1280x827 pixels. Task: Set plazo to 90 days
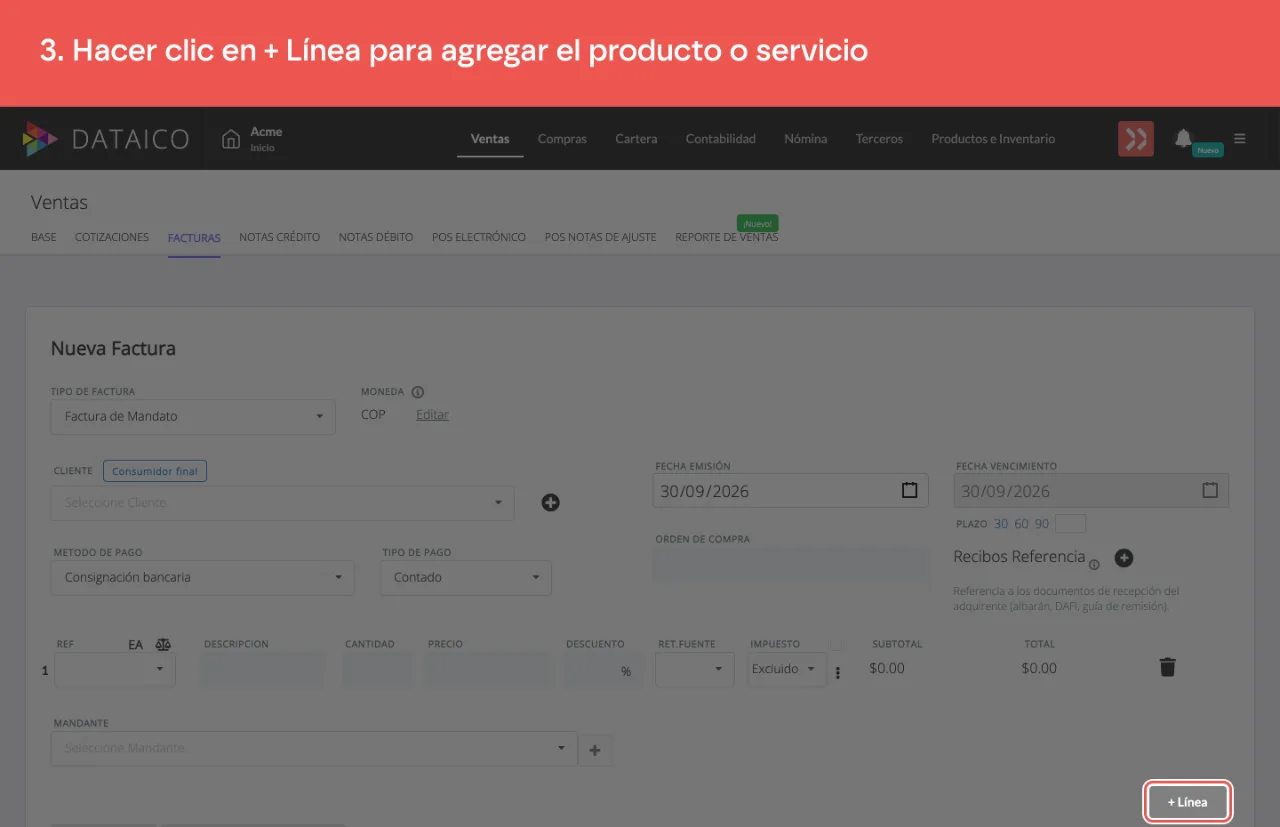pos(1042,524)
